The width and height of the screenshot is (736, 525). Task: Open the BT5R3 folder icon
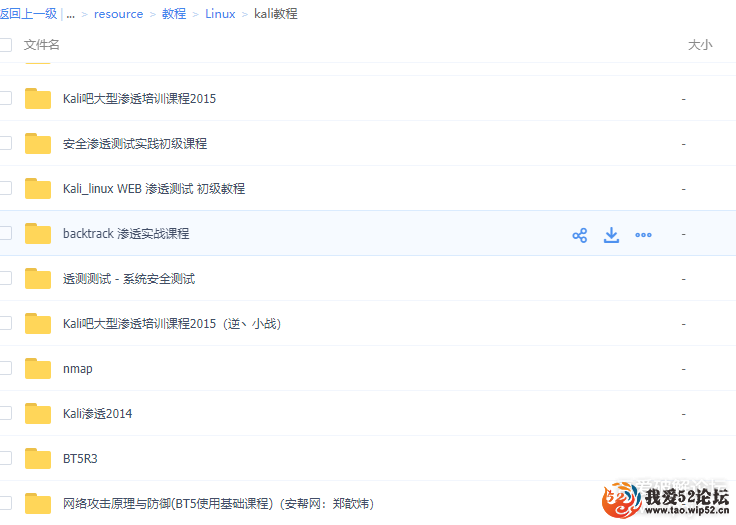click(x=38, y=458)
